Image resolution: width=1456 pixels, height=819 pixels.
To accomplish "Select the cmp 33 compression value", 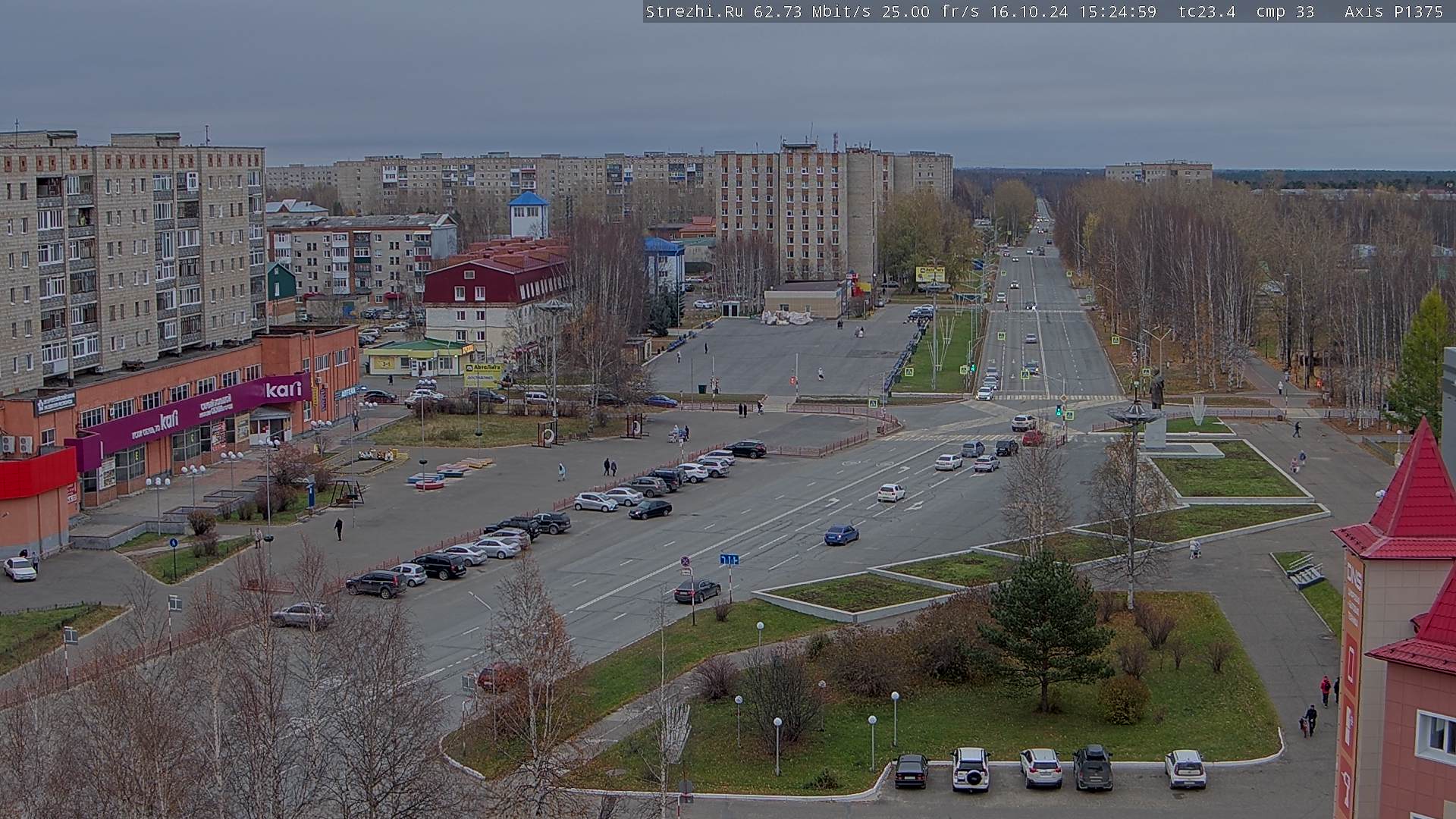I will point(1285,11).
